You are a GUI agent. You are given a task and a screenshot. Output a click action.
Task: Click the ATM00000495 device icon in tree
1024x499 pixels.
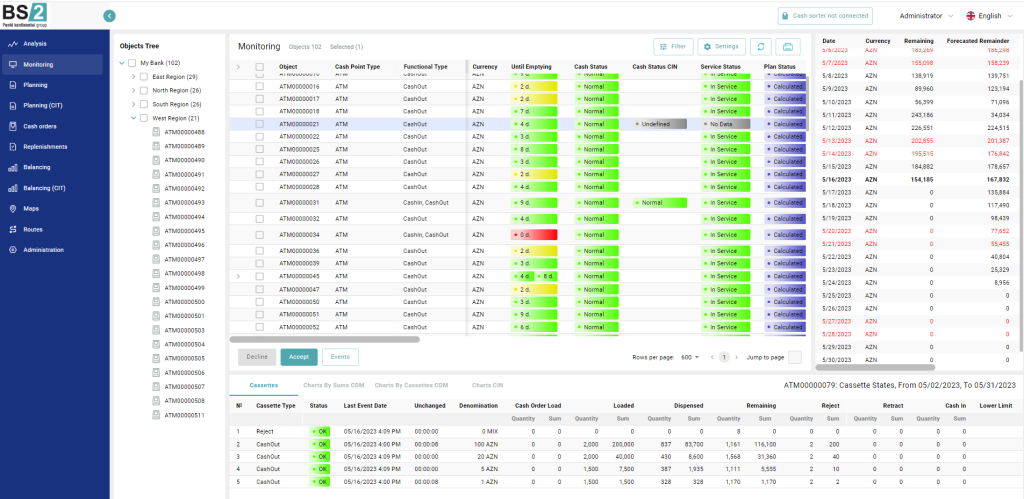156,231
